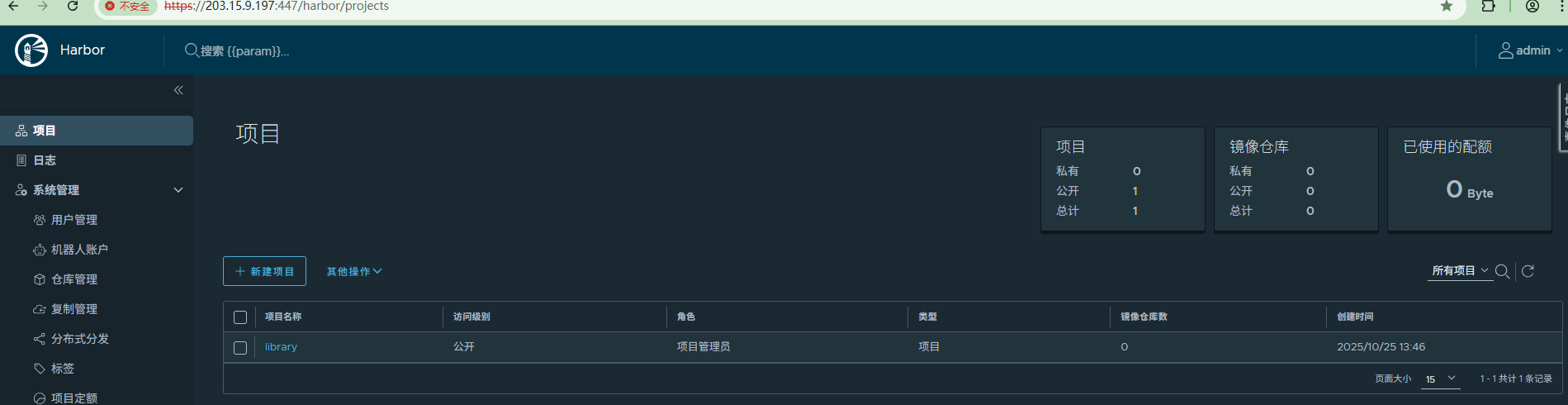The image size is (1568, 405).
Task: Open the 其他操作 dropdown
Action: [x=353, y=272]
